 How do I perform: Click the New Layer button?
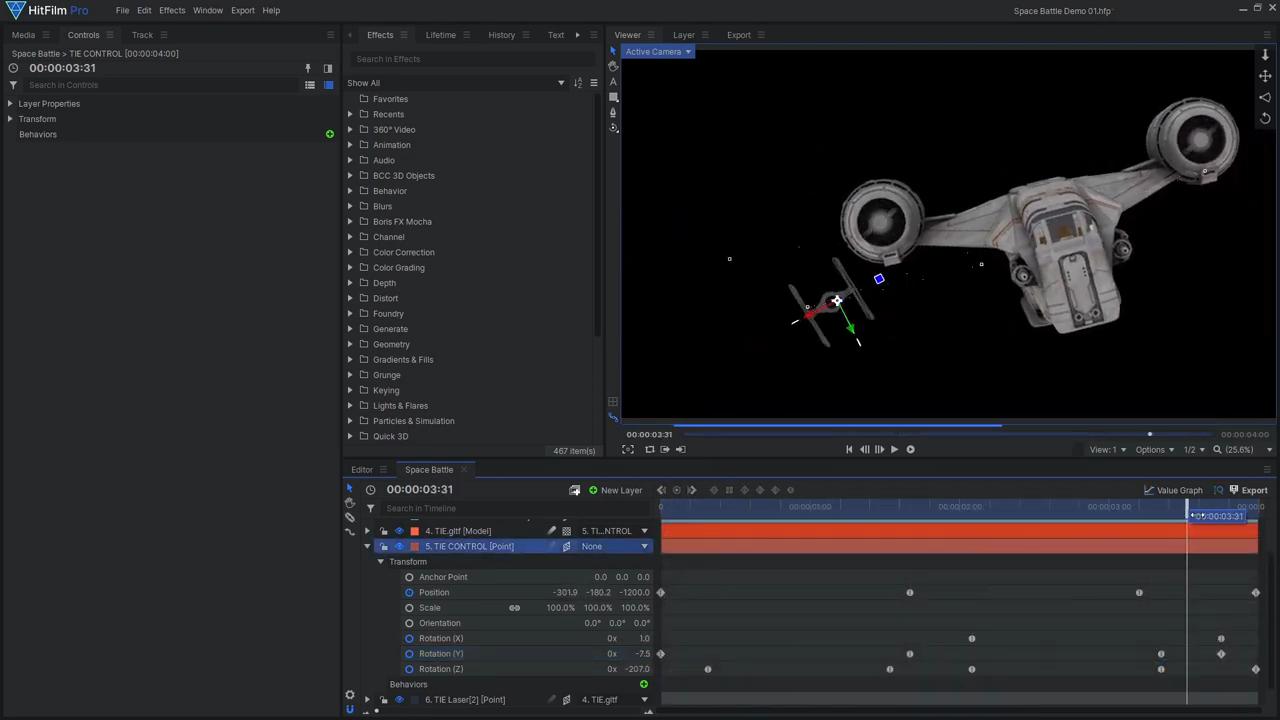(x=615, y=490)
